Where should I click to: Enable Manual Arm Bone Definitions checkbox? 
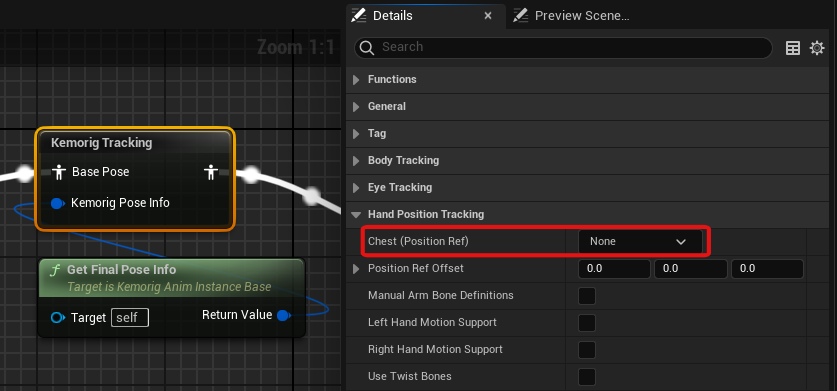(x=587, y=295)
